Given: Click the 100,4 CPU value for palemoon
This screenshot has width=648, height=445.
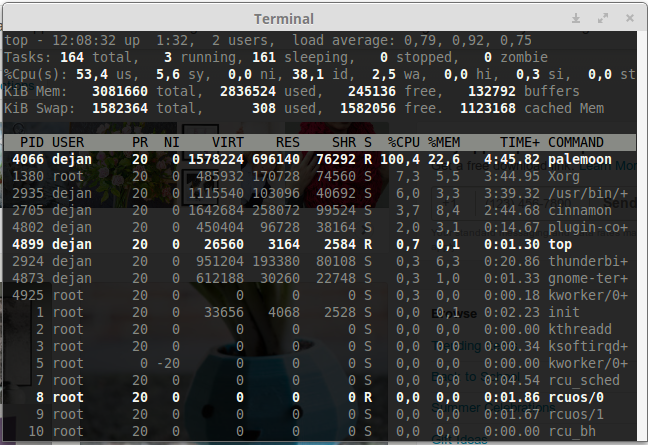Looking at the screenshot, I should [x=400, y=159].
